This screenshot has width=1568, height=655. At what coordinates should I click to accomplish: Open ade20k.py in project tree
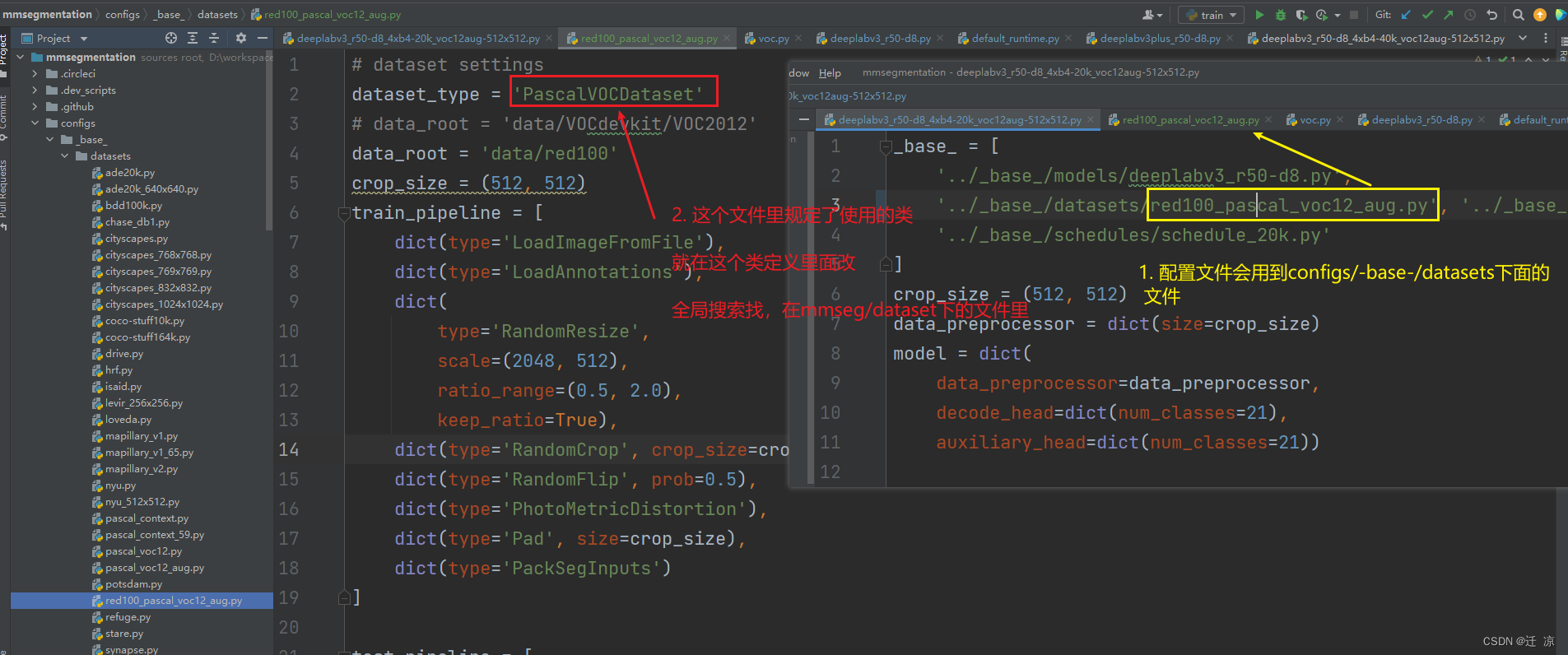(x=129, y=172)
